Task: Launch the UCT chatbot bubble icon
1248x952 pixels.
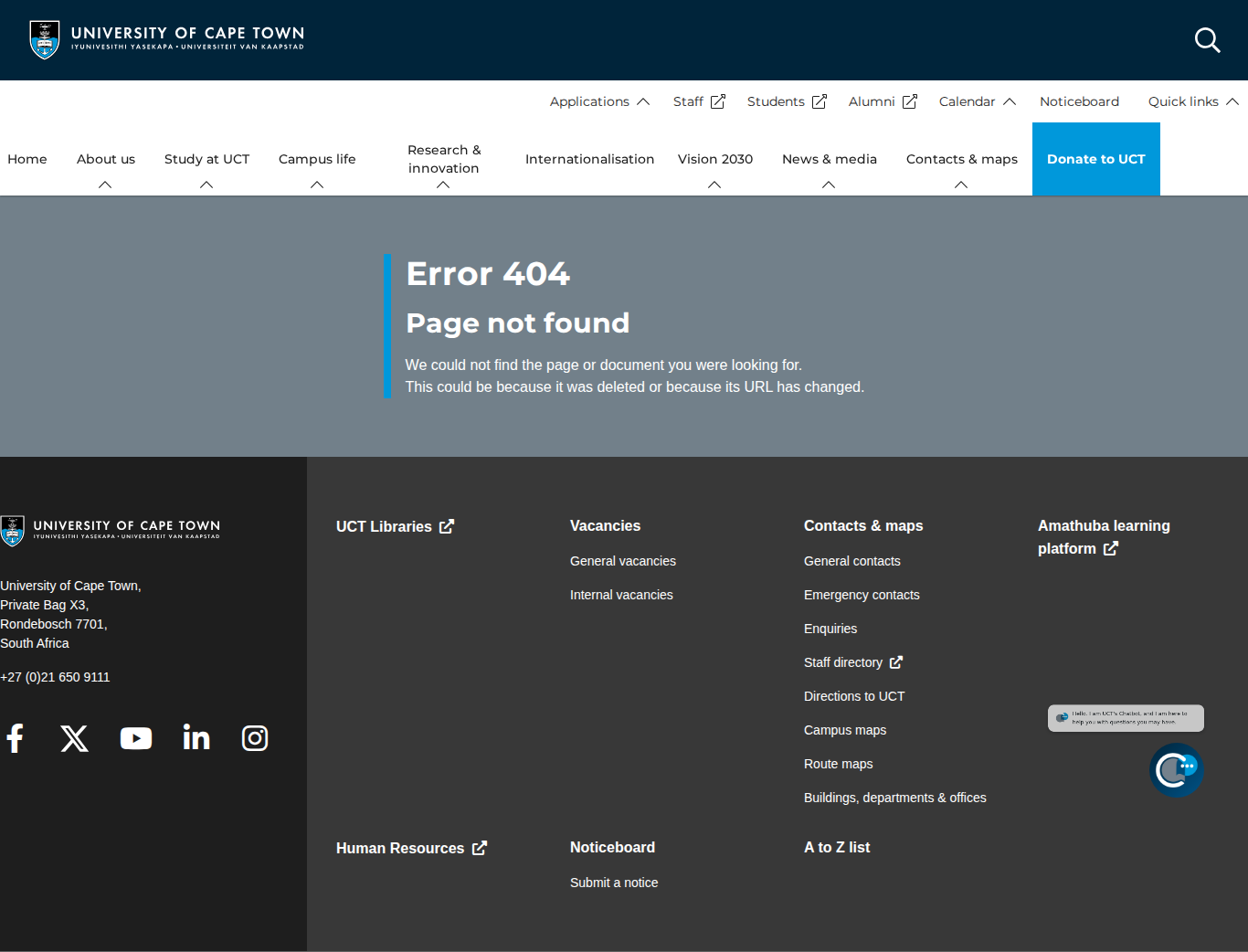Action: 1177,770
